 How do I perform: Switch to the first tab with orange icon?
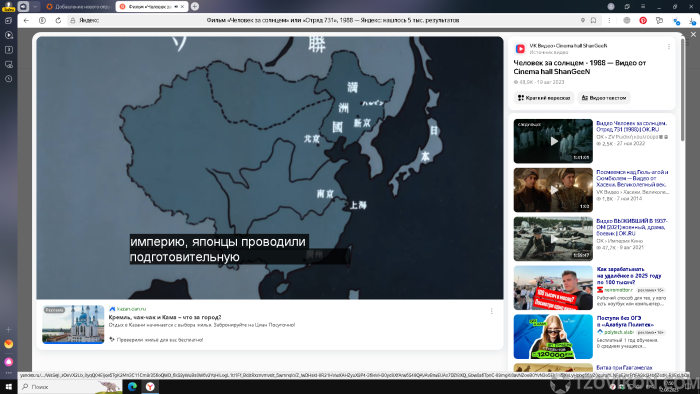[79, 7]
